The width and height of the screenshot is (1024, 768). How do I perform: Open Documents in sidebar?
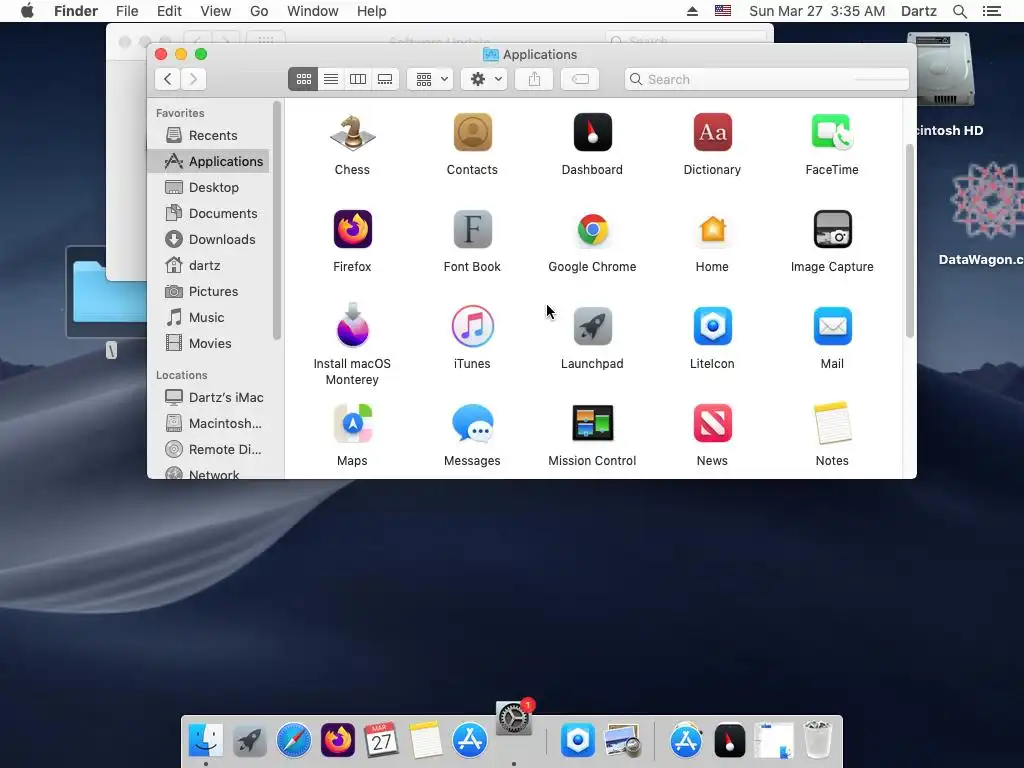click(x=209, y=214)
